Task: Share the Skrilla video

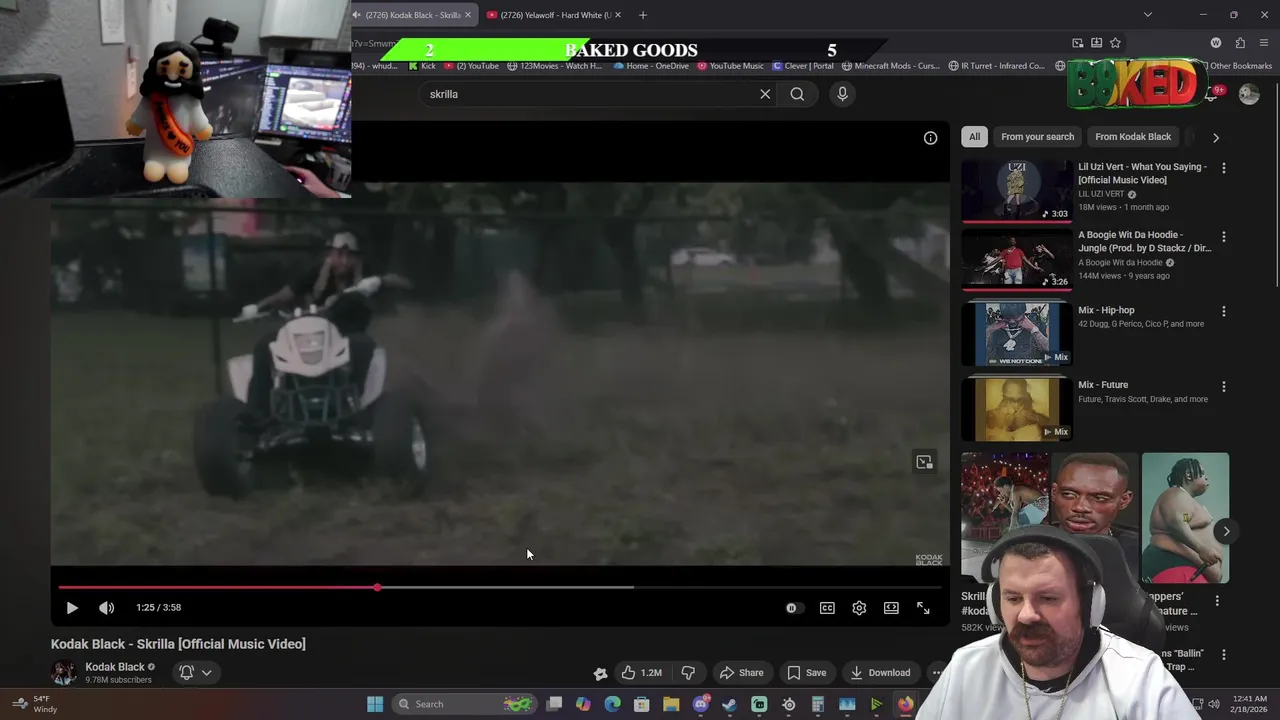Action: [x=741, y=673]
